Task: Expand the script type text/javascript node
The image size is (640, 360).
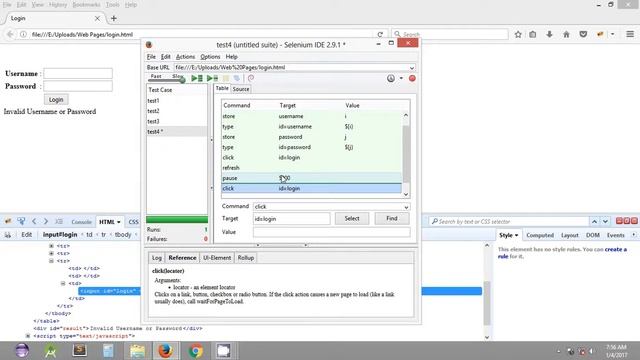Action: point(28,336)
